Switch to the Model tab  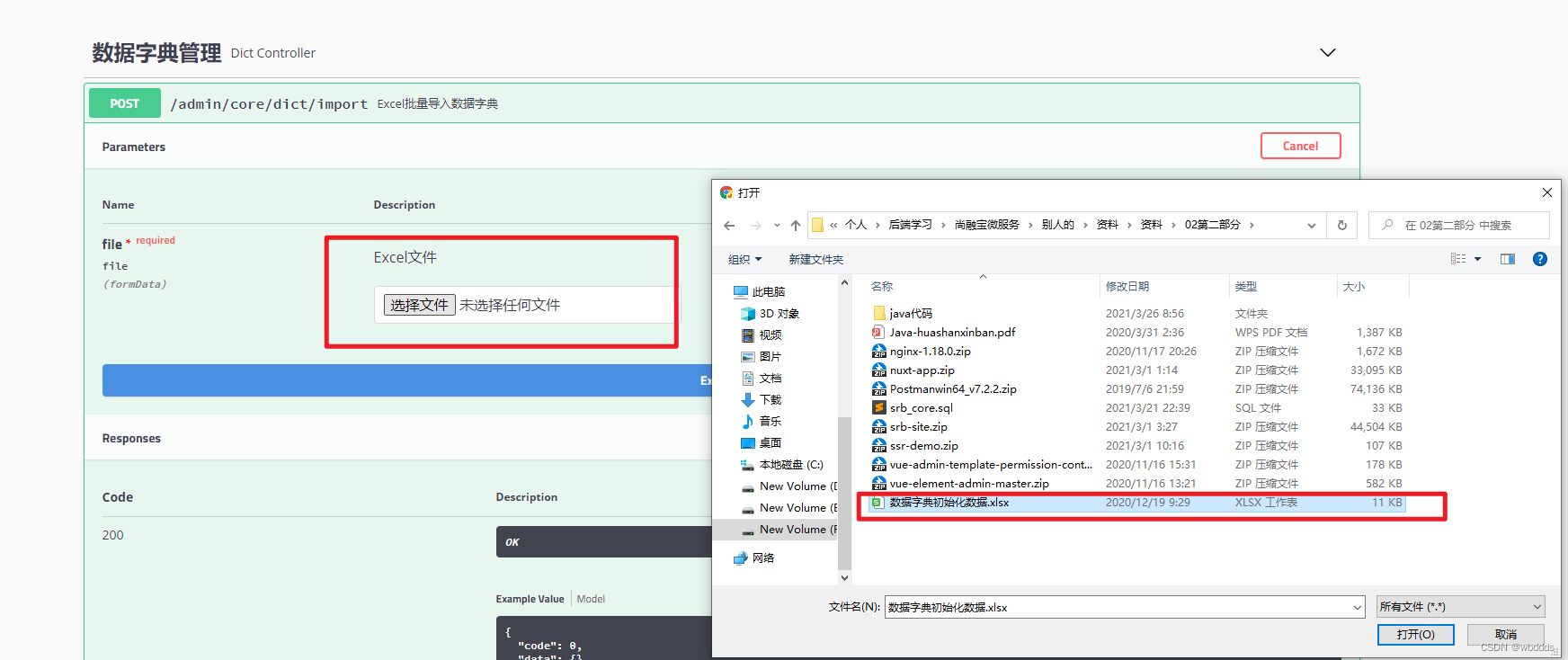tap(591, 599)
